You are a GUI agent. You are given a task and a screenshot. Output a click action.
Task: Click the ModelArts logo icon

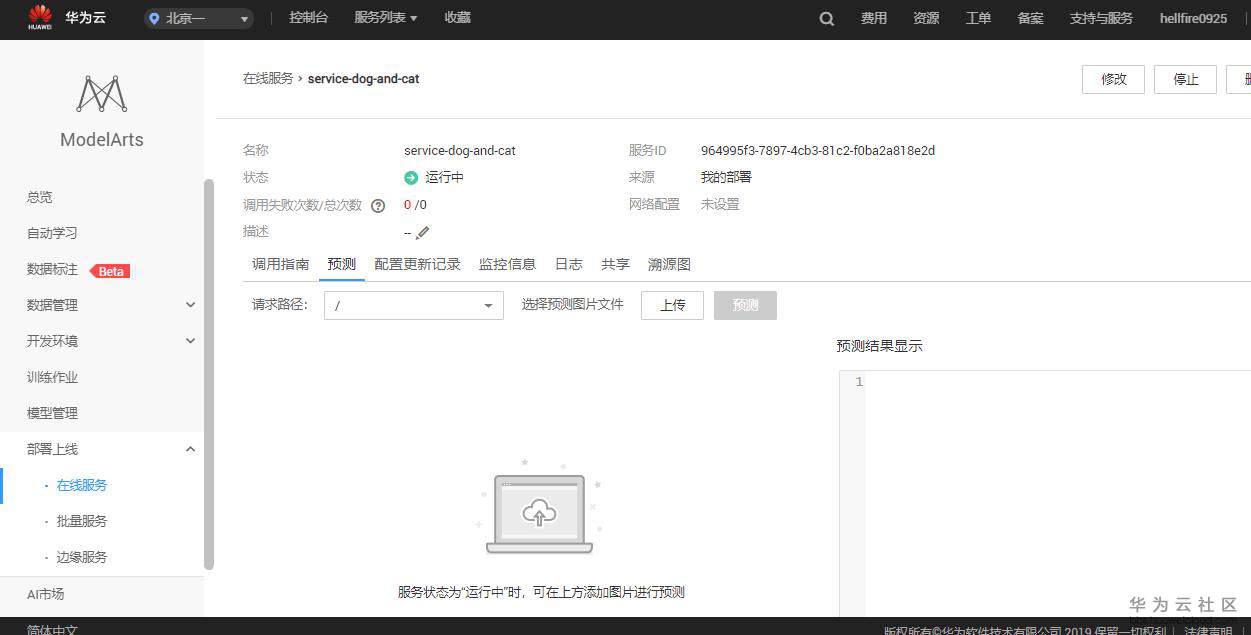(102, 94)
